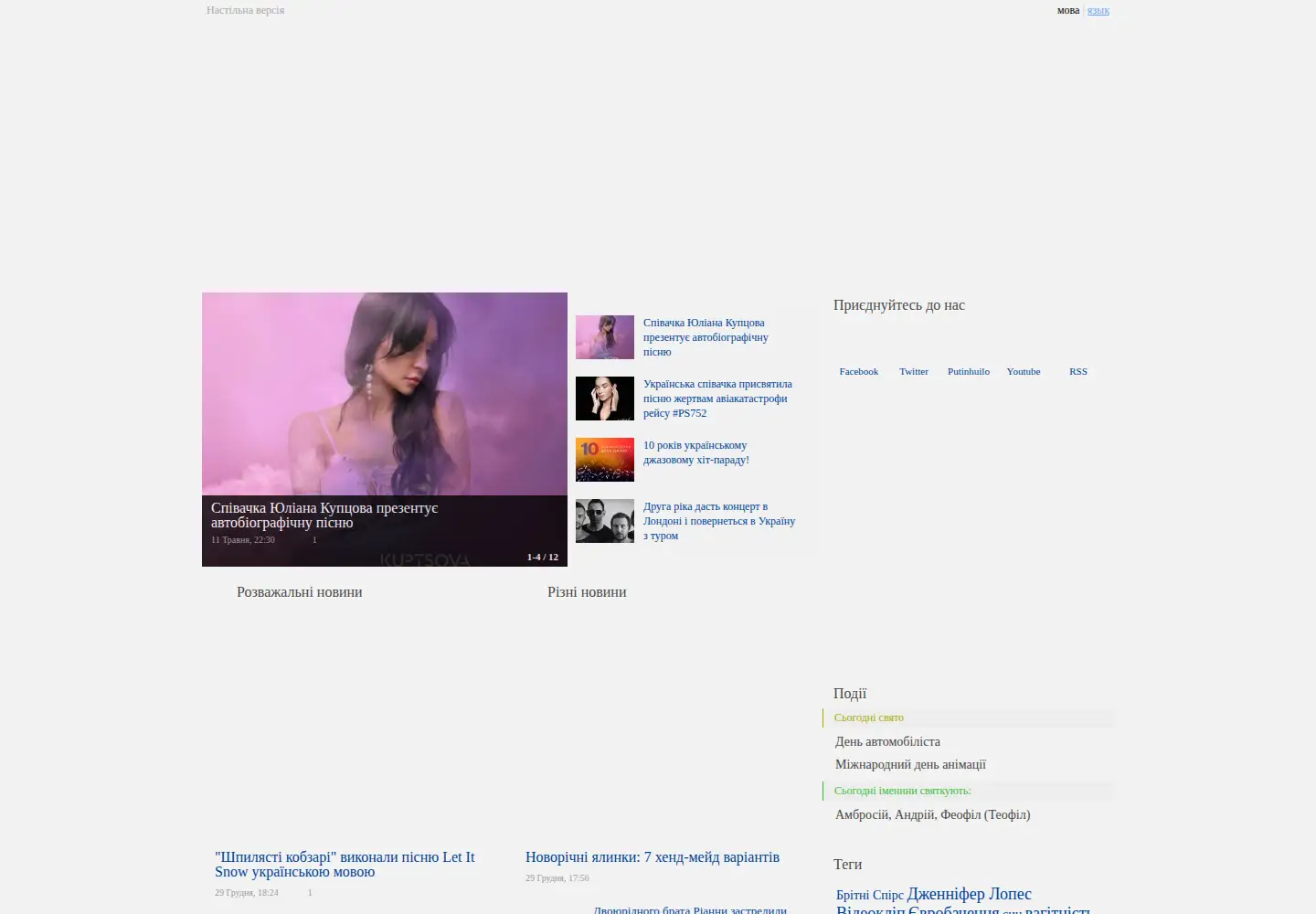Click the Сьогодні іменини святкують label
Screen dimensions: 1316x914
pyautogui.click(x=903, y=791)
